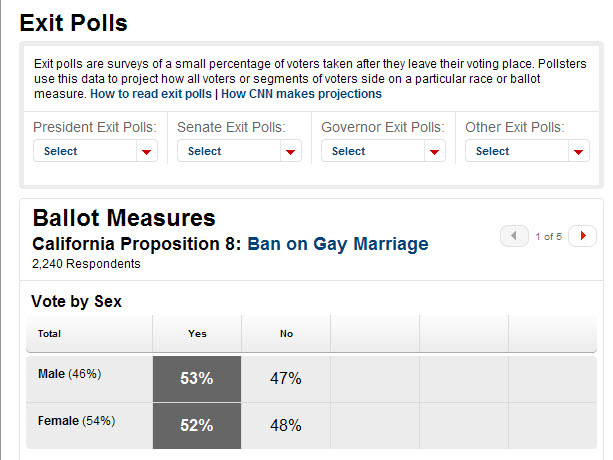Click the Male 47% No cell
The width and height of the screenshot is (613, 460).
(286, 379)
